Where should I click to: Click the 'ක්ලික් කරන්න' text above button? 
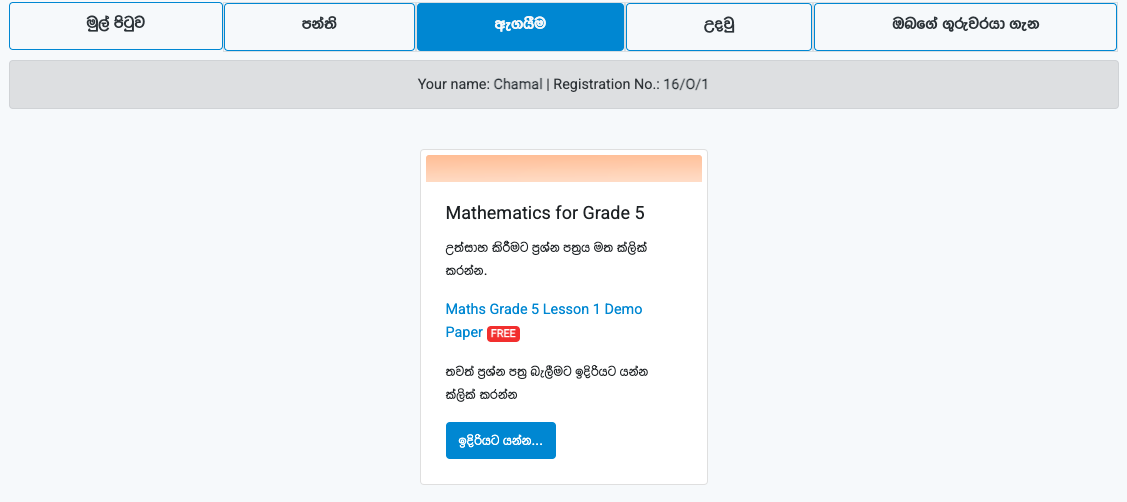(482, 396)
